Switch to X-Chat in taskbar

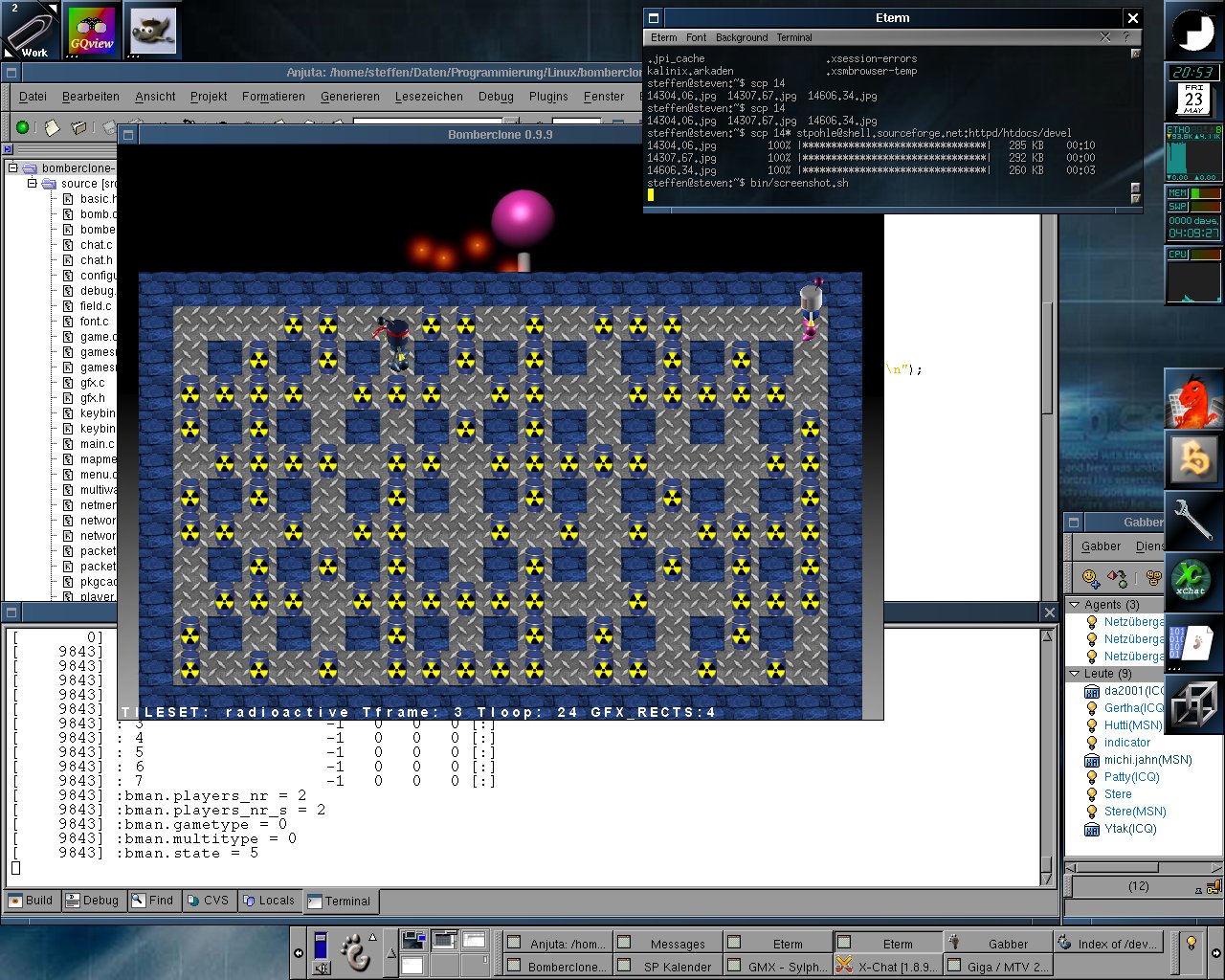coord(888,967)
